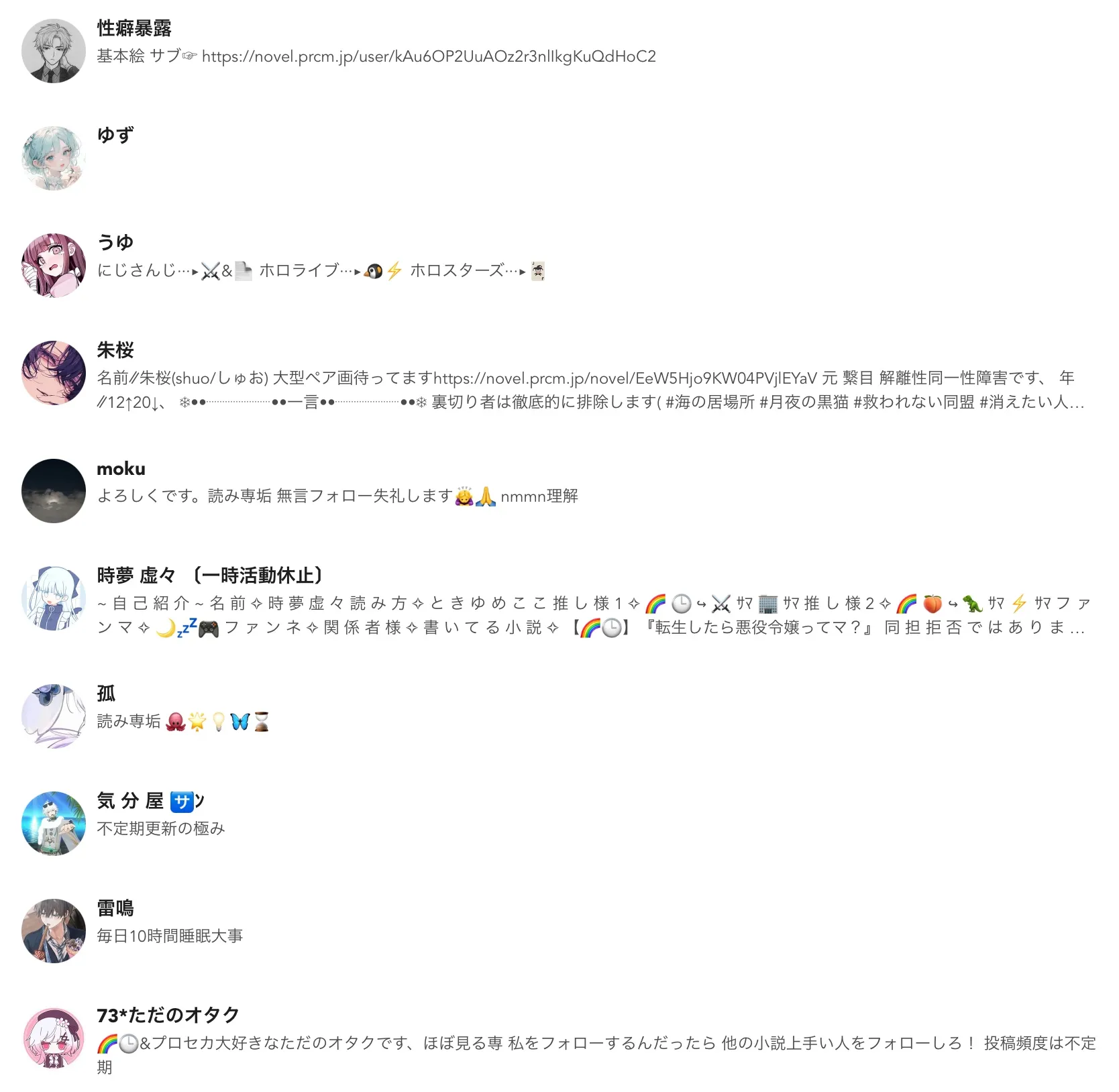The image size is (1119, 1092).
Task: Click 73*ただのオタク's pink avatar
Action: coord(54,1038)
